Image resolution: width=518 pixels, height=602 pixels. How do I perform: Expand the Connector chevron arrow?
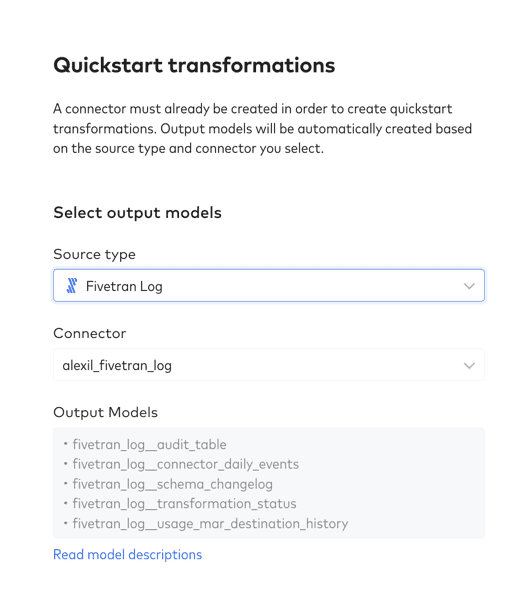[469, 366]
